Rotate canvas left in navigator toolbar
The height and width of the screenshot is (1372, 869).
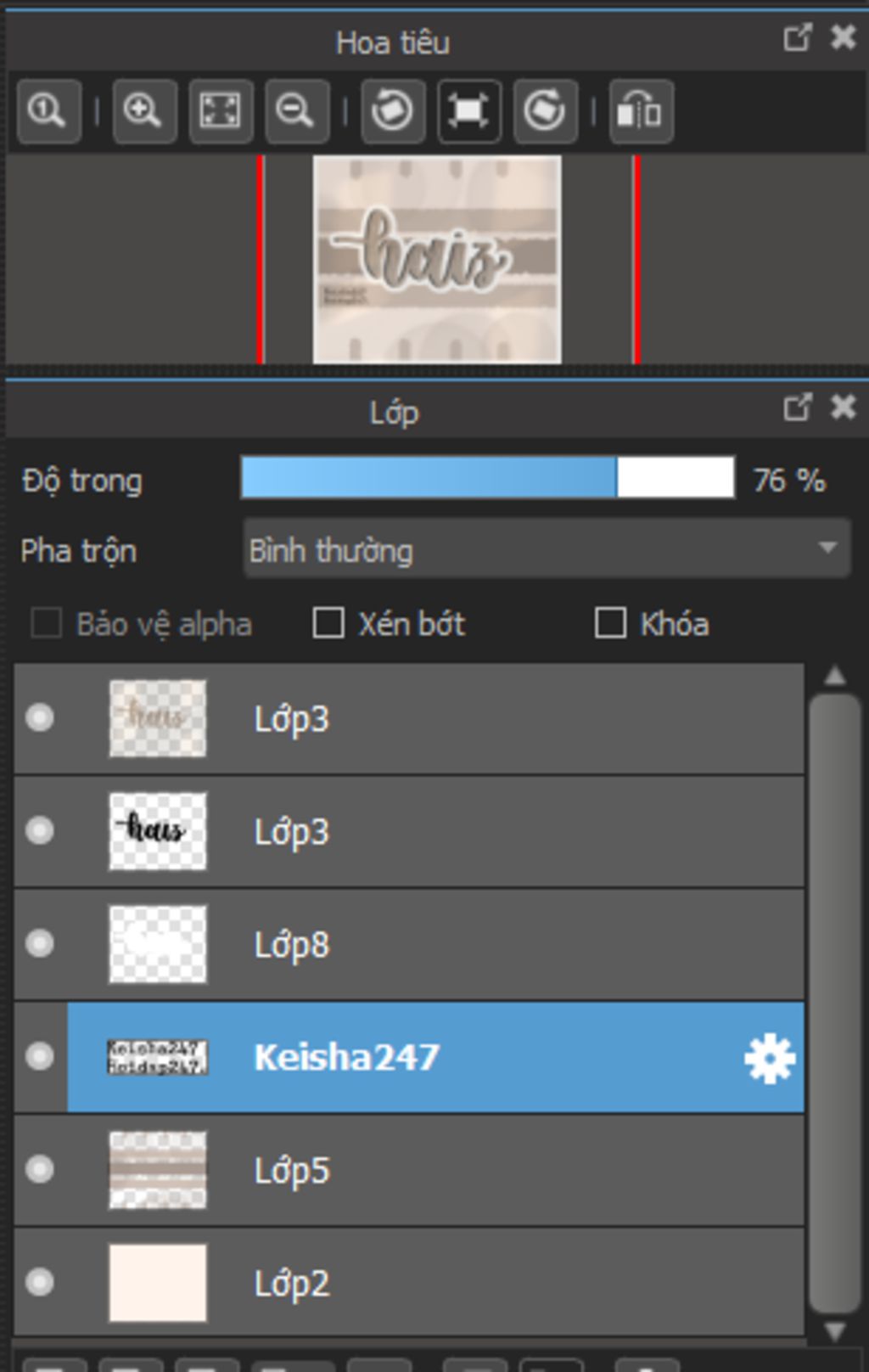(x=392, y=111)
